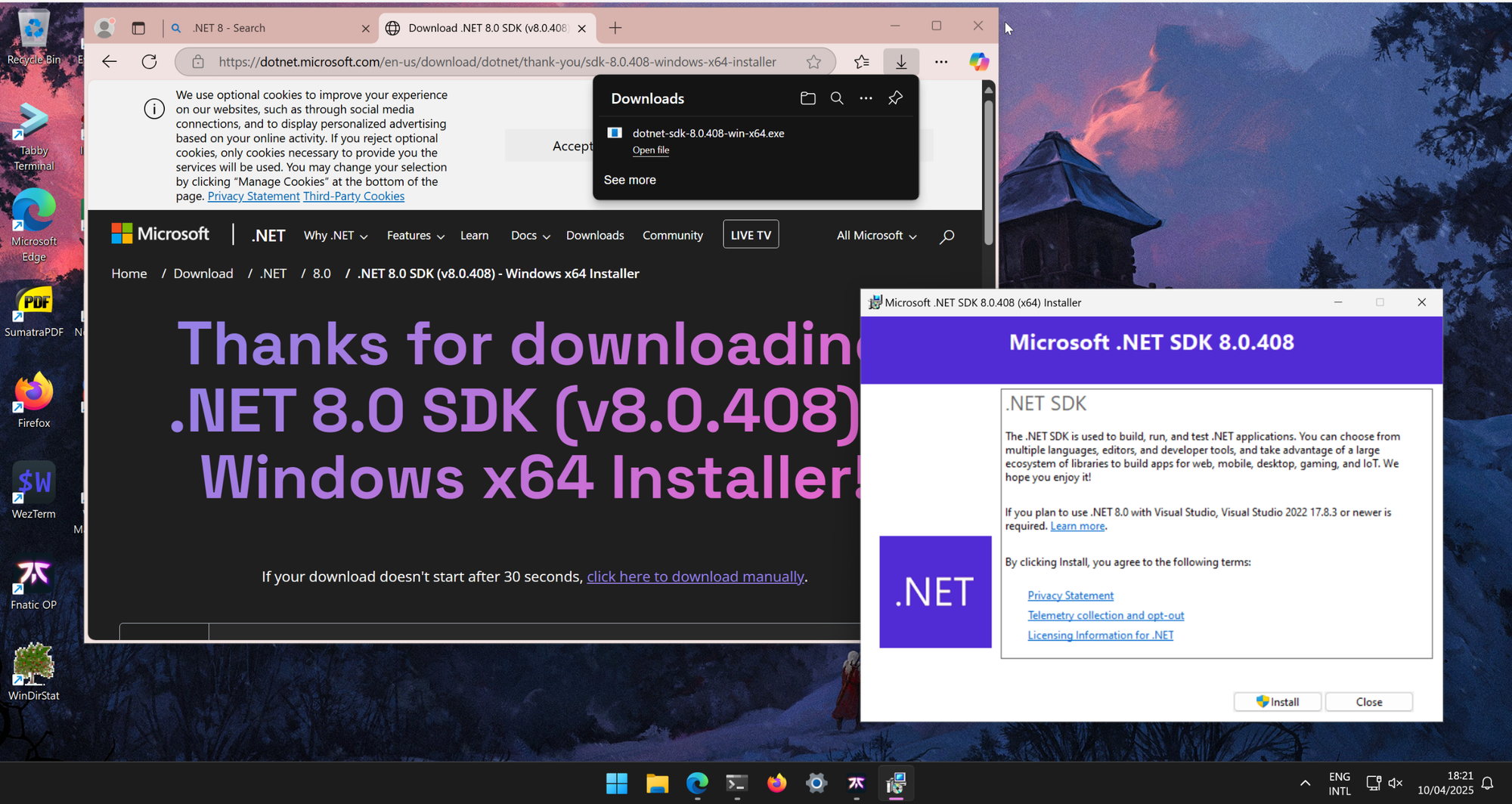
Task: Click the muted volume tray icon
Action: [1396, 784]
